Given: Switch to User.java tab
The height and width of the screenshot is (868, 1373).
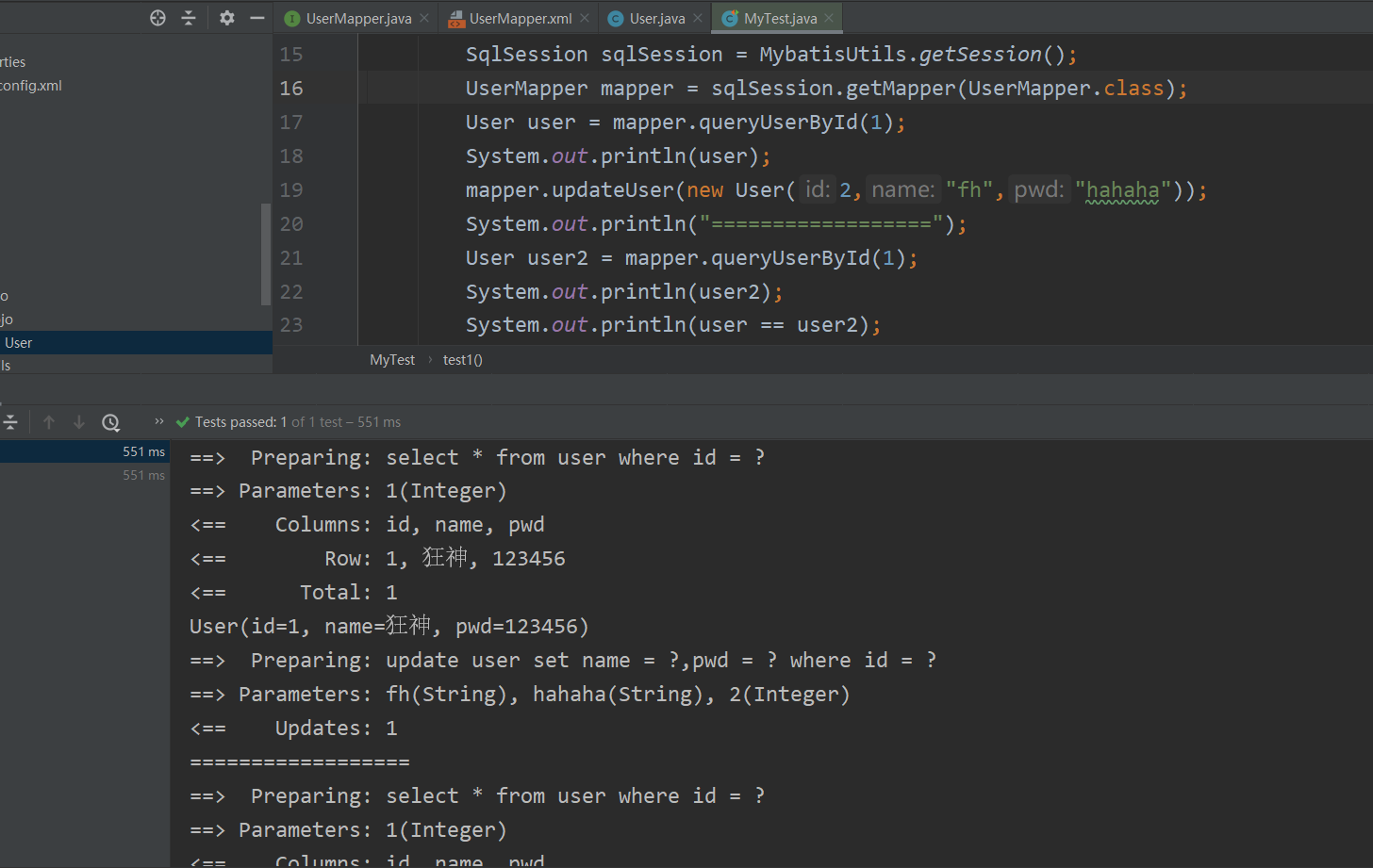Looking at the screenshot, I should 657,19.
